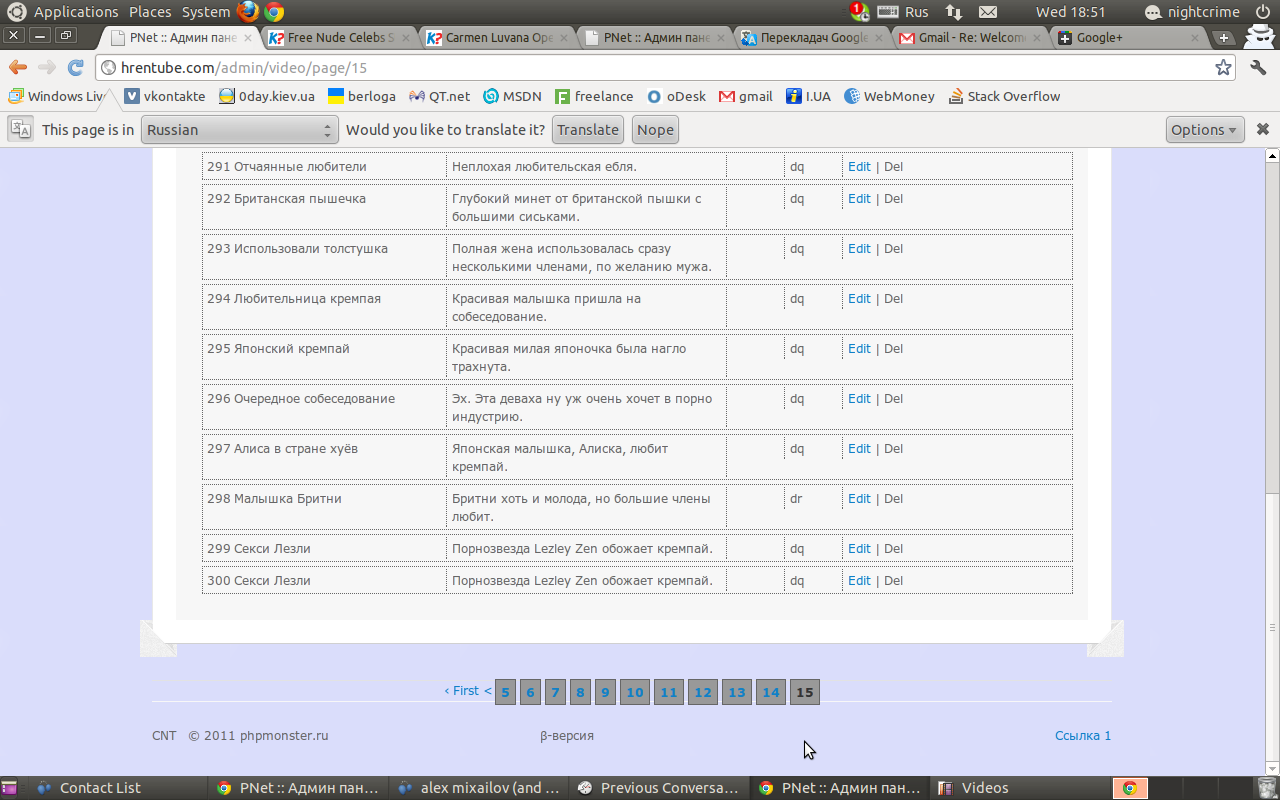The height and width of the screenshot is (800, 1280).
Task: Switch keyboard layout via Rus indicator
Action: click(903, 12)
